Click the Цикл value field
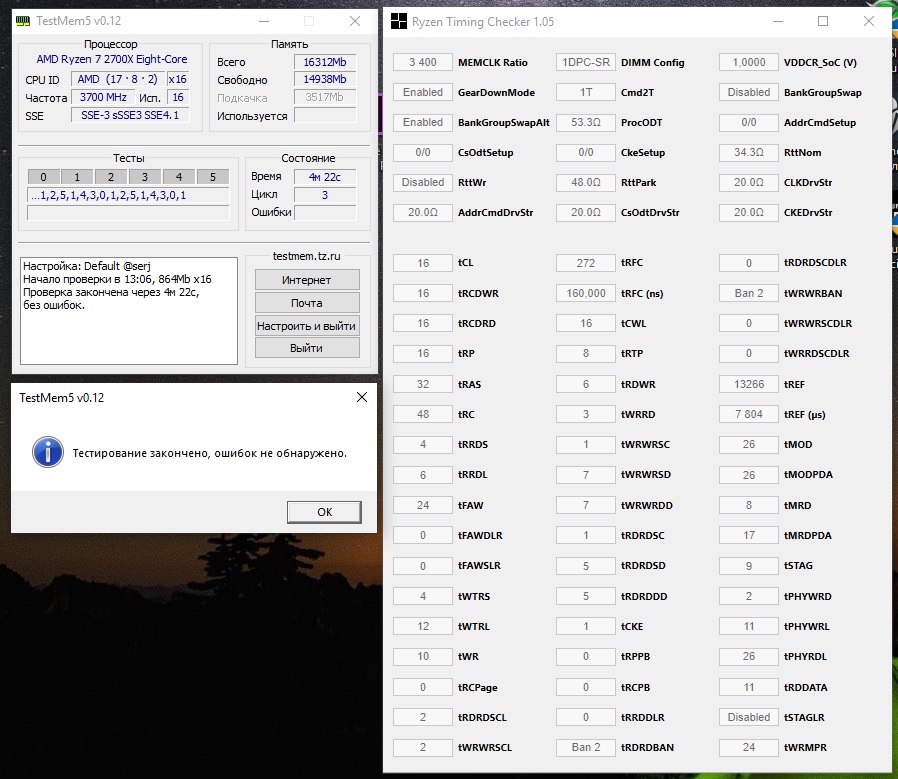This screenshot has height=779, width=898. [x=325, y=195]
